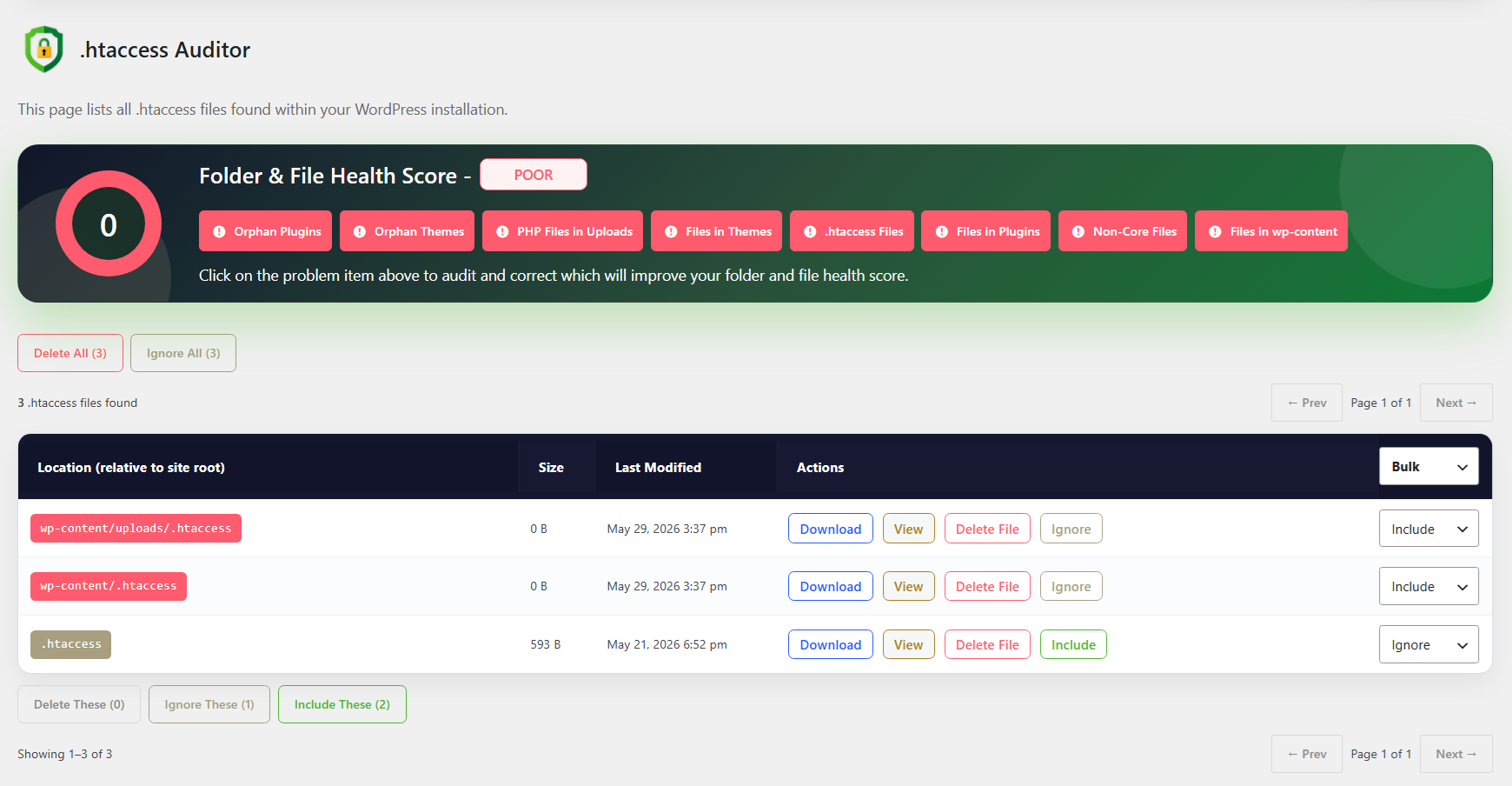Click the top Next pagination button
1512x786 pixels.
(1456, 403)
